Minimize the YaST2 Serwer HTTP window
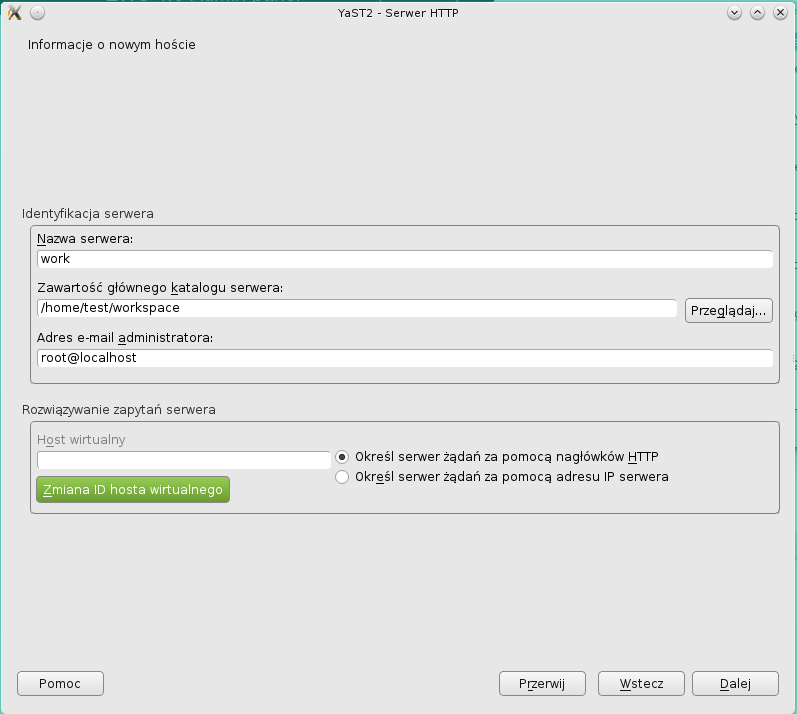The image size is (797, 714). [x=734, y=13]
